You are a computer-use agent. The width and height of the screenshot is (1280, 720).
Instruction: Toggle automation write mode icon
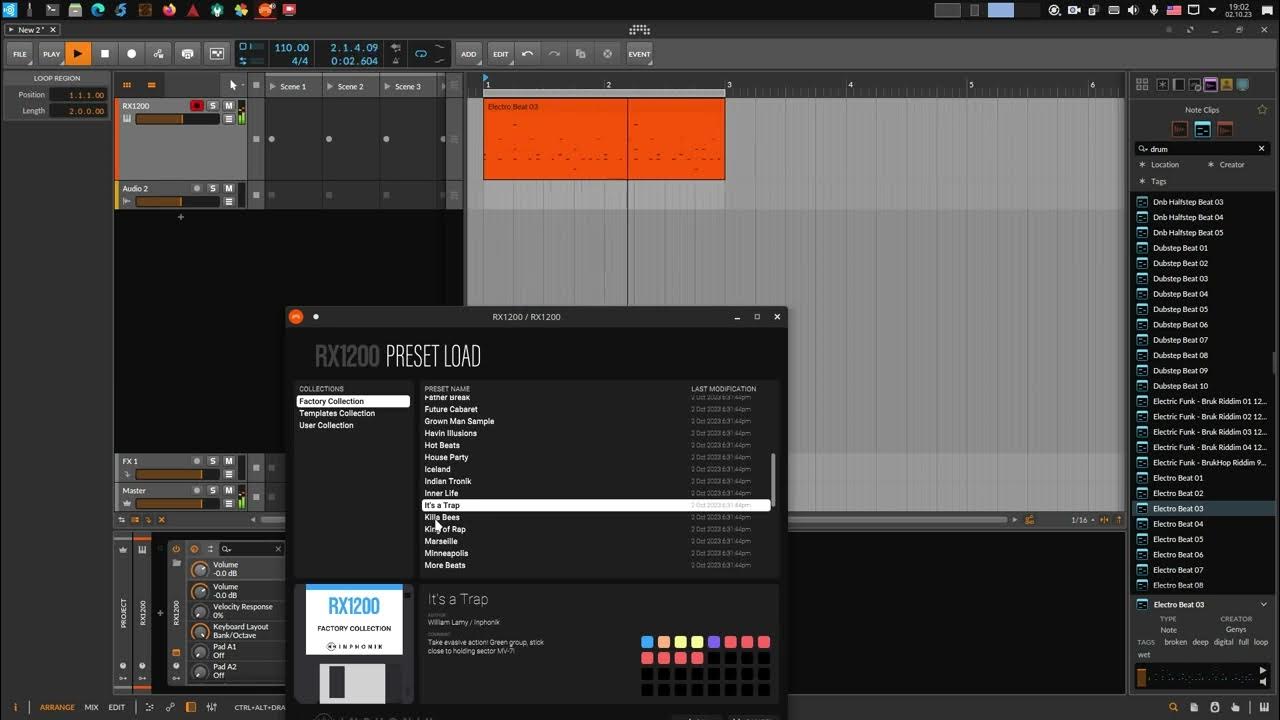[x=159, y=54]
